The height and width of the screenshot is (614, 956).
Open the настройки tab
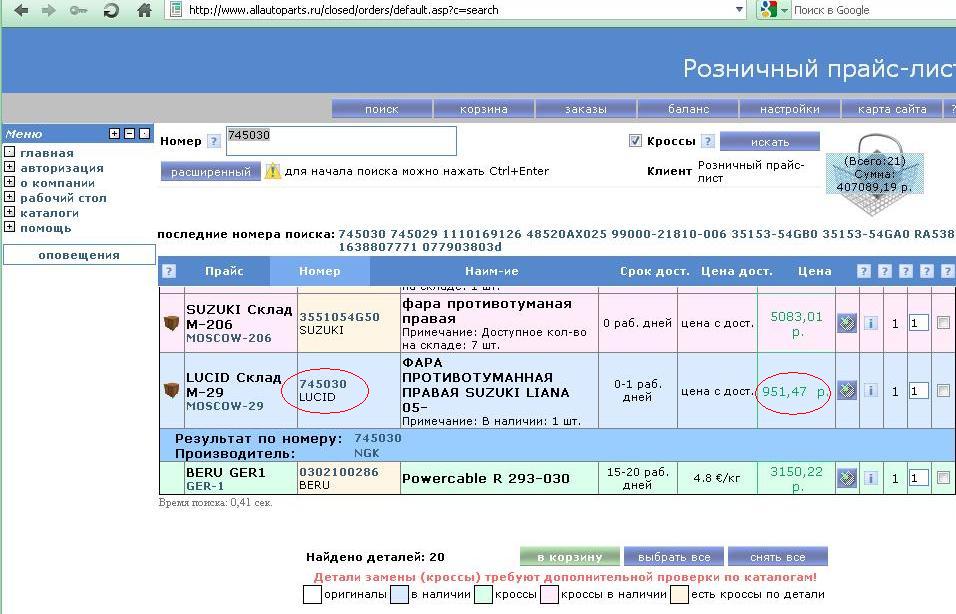click(790, 109)
